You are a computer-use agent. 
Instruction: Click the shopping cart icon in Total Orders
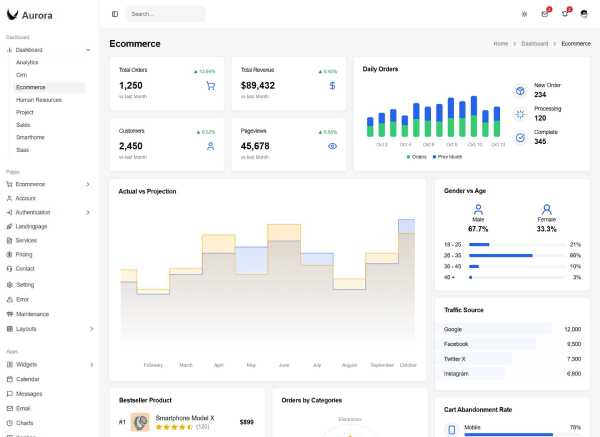coord(210,86)
